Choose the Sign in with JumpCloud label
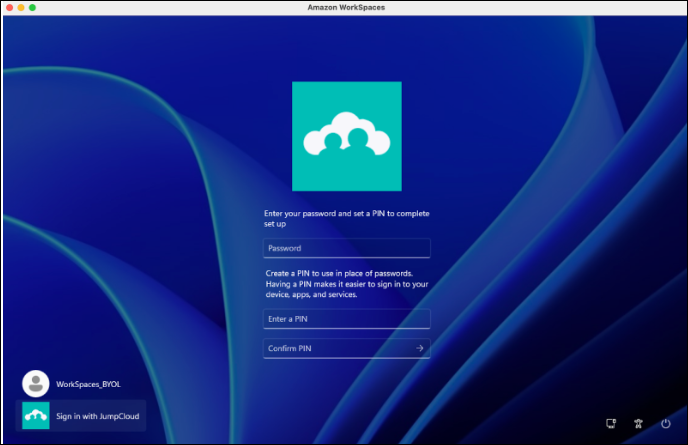The width and height of the screenshot is (688, 445). pos(96,415)
